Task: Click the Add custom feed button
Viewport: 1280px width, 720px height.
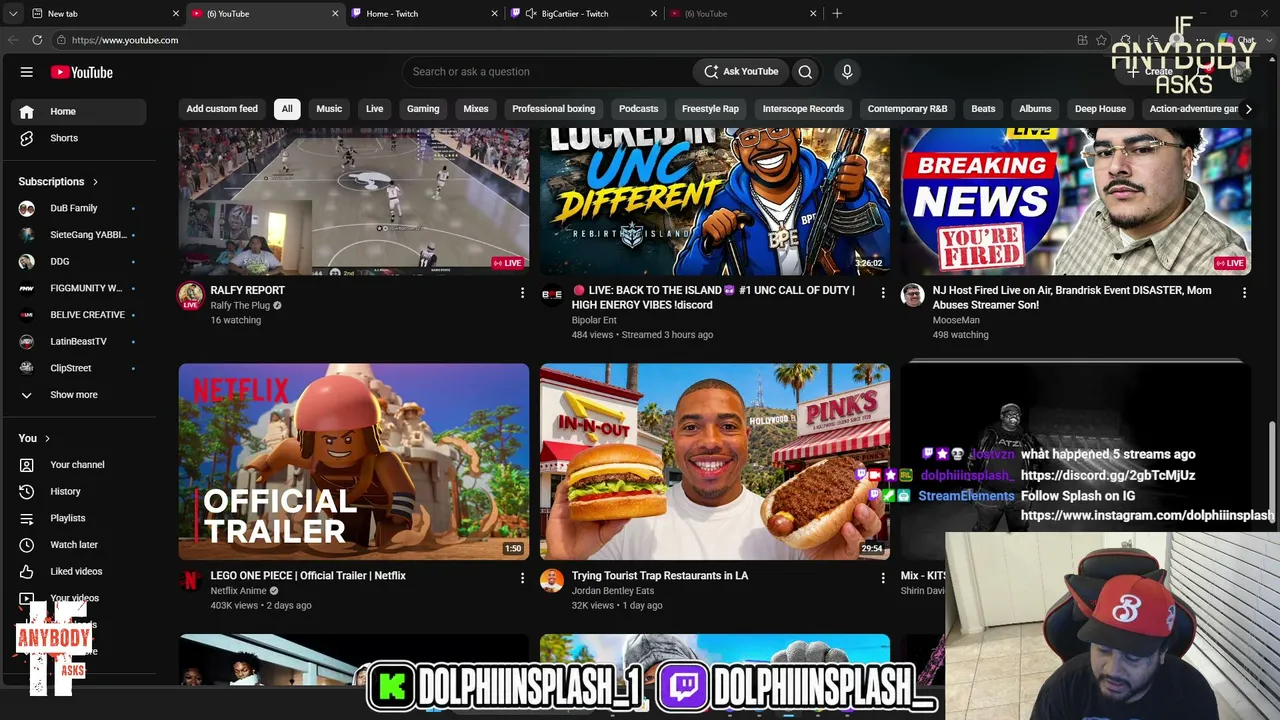Action: click(222, 109)
